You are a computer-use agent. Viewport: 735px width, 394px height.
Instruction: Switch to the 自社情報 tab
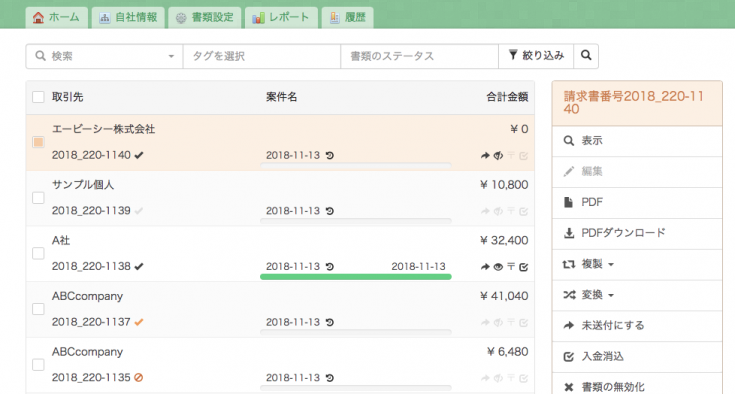(128, 18)
